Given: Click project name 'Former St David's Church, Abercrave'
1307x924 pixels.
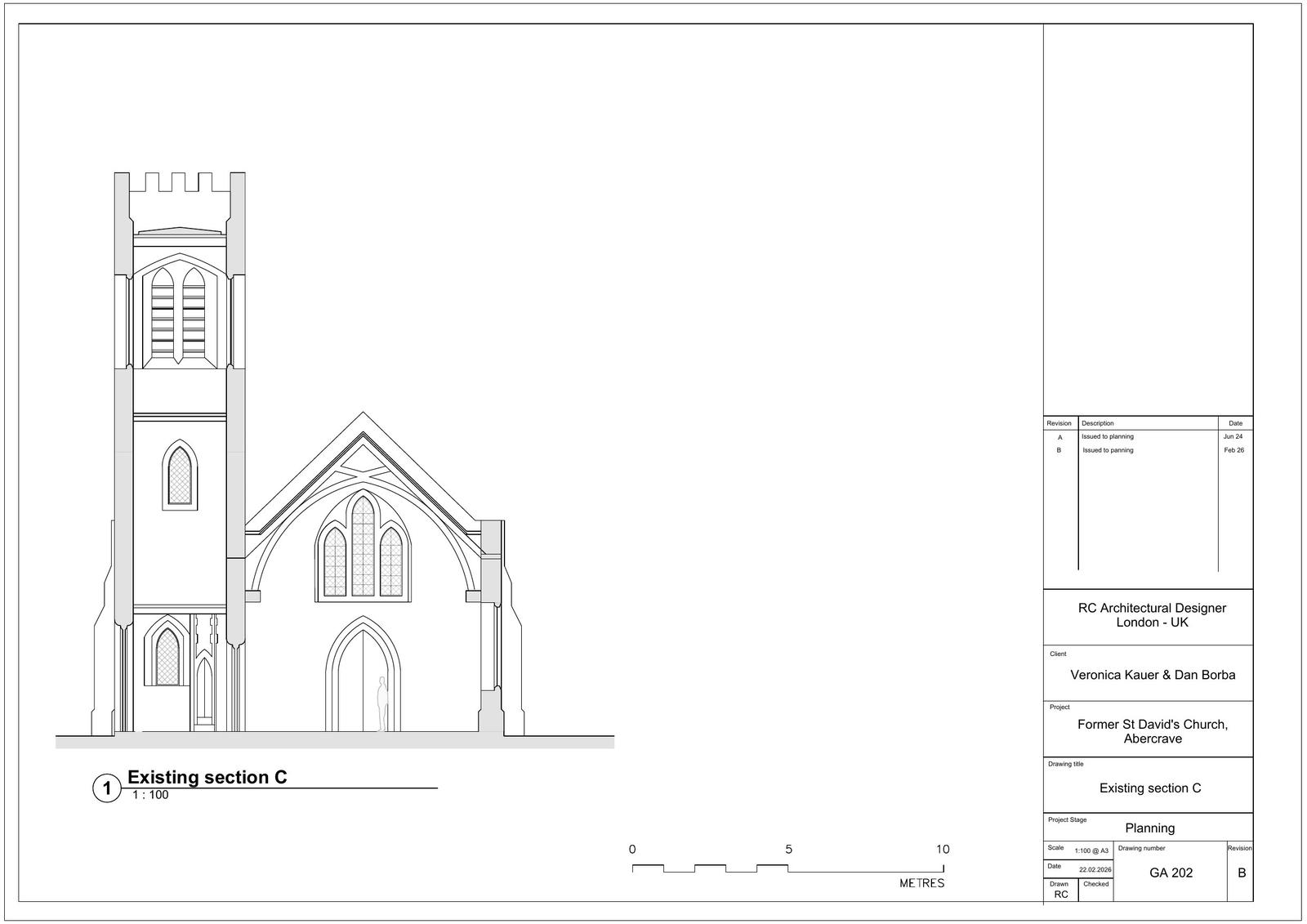Looking at the screenshot, I should 1153,731.
